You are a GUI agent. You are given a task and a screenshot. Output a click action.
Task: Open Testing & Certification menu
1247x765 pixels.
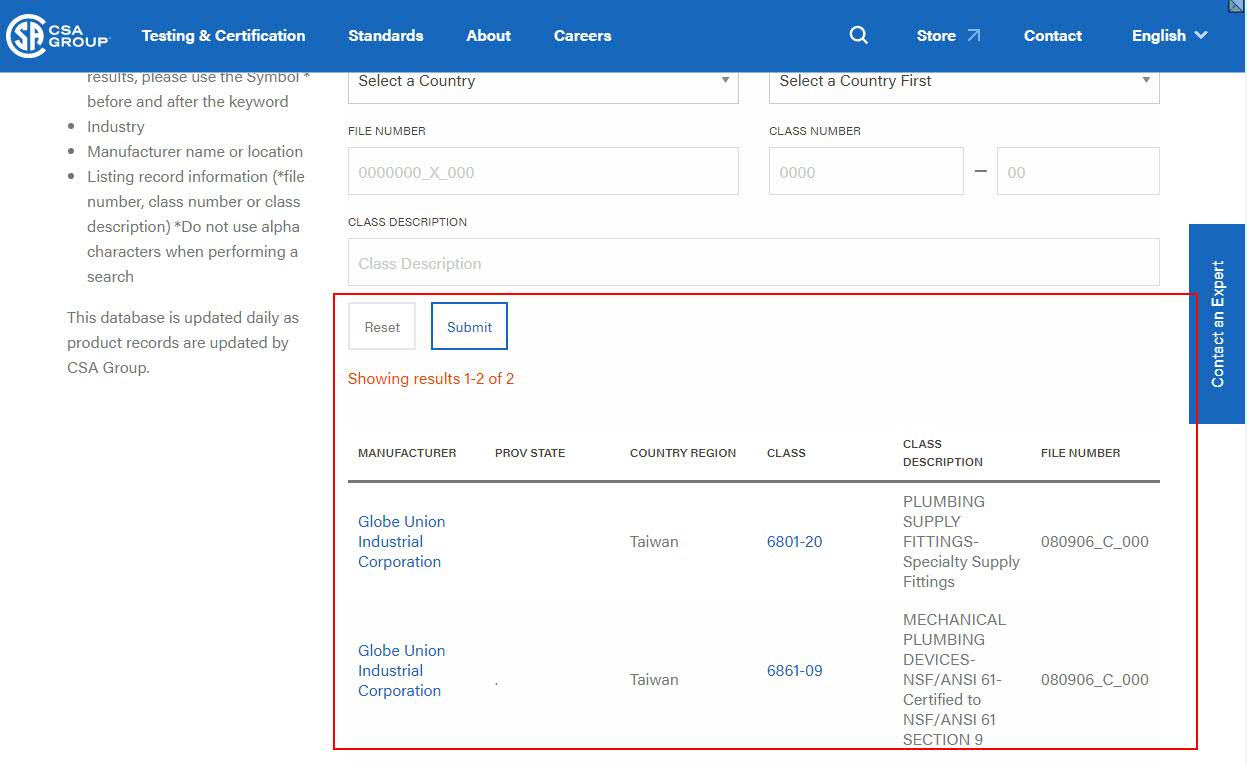223,35
